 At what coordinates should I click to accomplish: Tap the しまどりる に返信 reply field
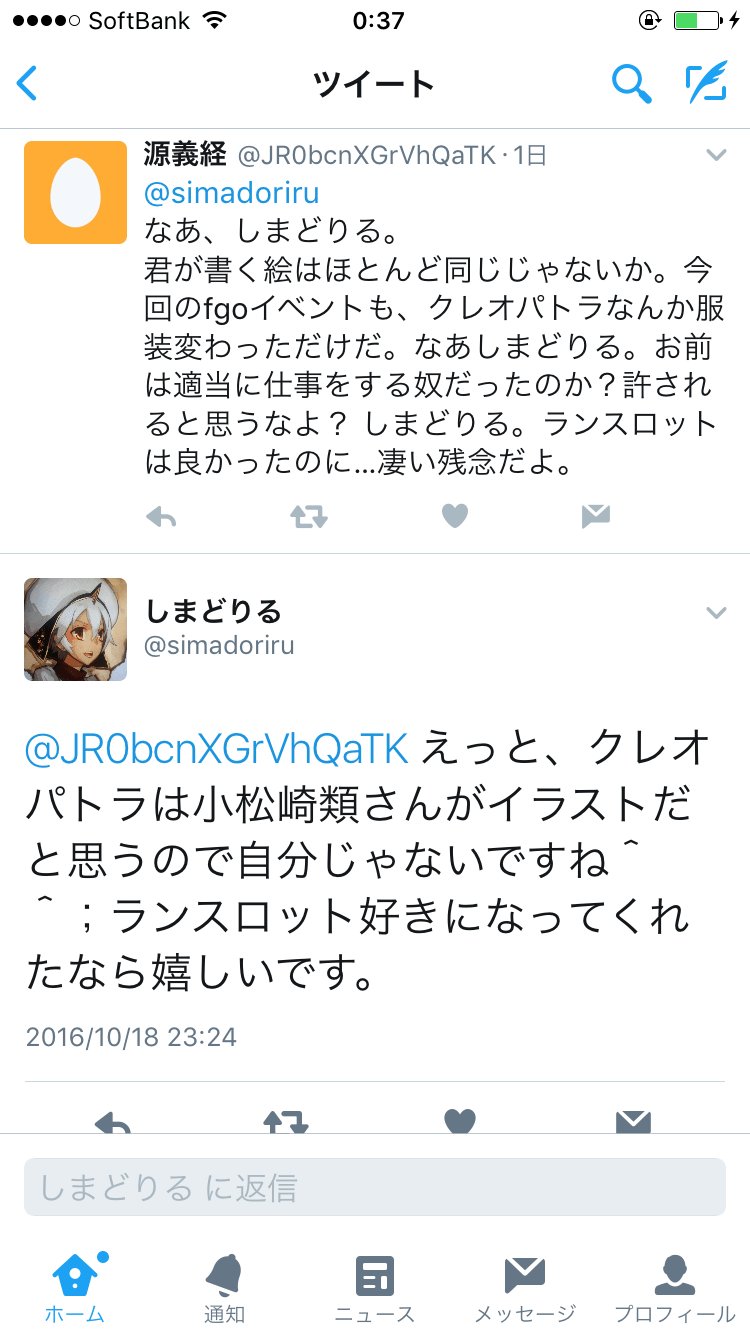375,1187
